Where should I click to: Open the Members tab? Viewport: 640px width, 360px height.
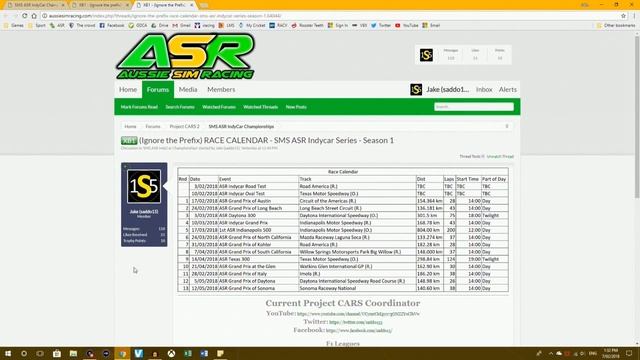(x=221, y=89)
